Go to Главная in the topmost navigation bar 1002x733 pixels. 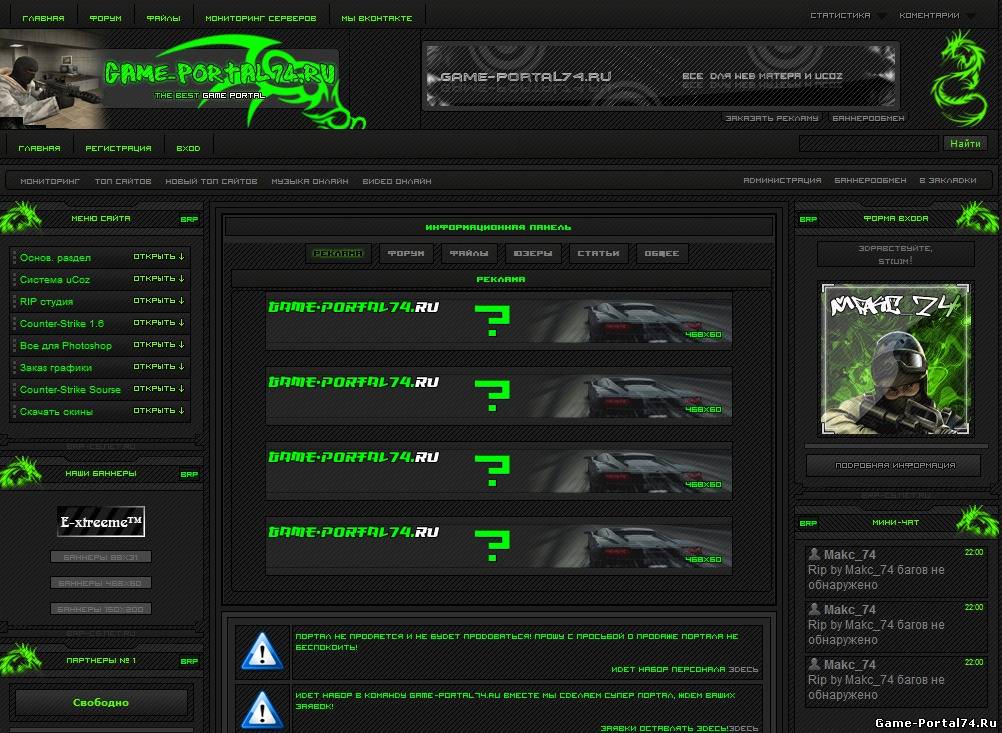[x=43, y=19]
